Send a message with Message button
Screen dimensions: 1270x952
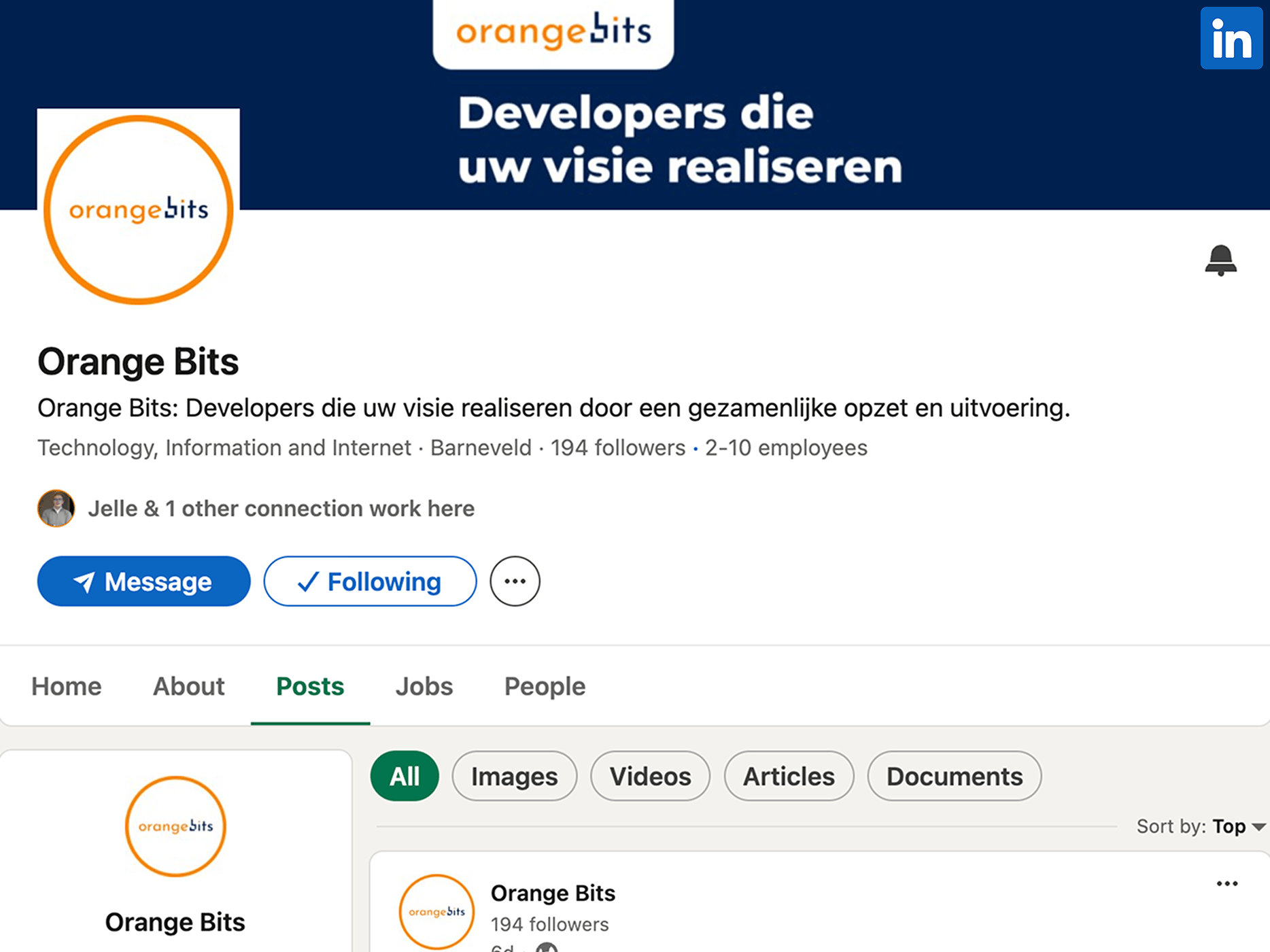(x=144, y=581)
